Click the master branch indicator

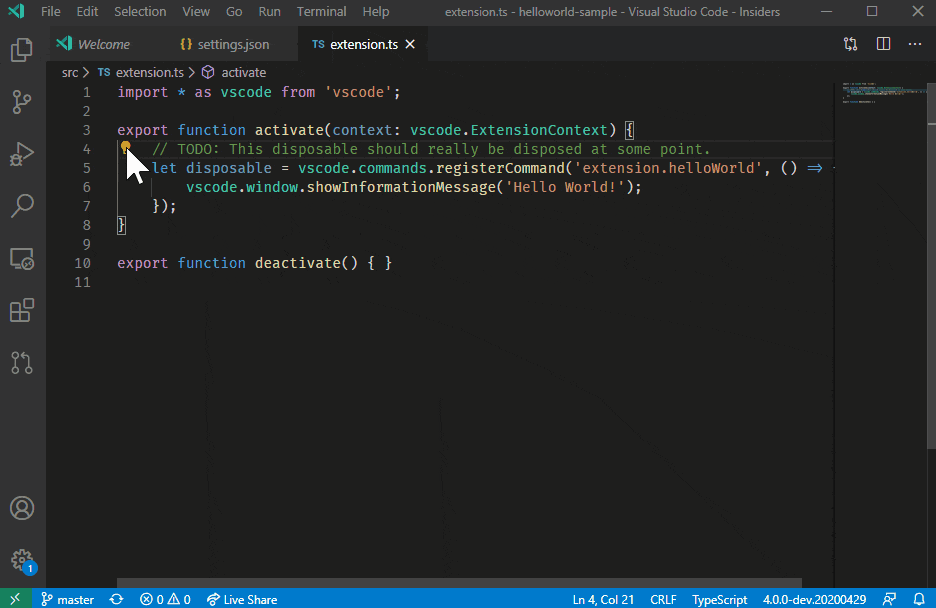coord(67,599)
